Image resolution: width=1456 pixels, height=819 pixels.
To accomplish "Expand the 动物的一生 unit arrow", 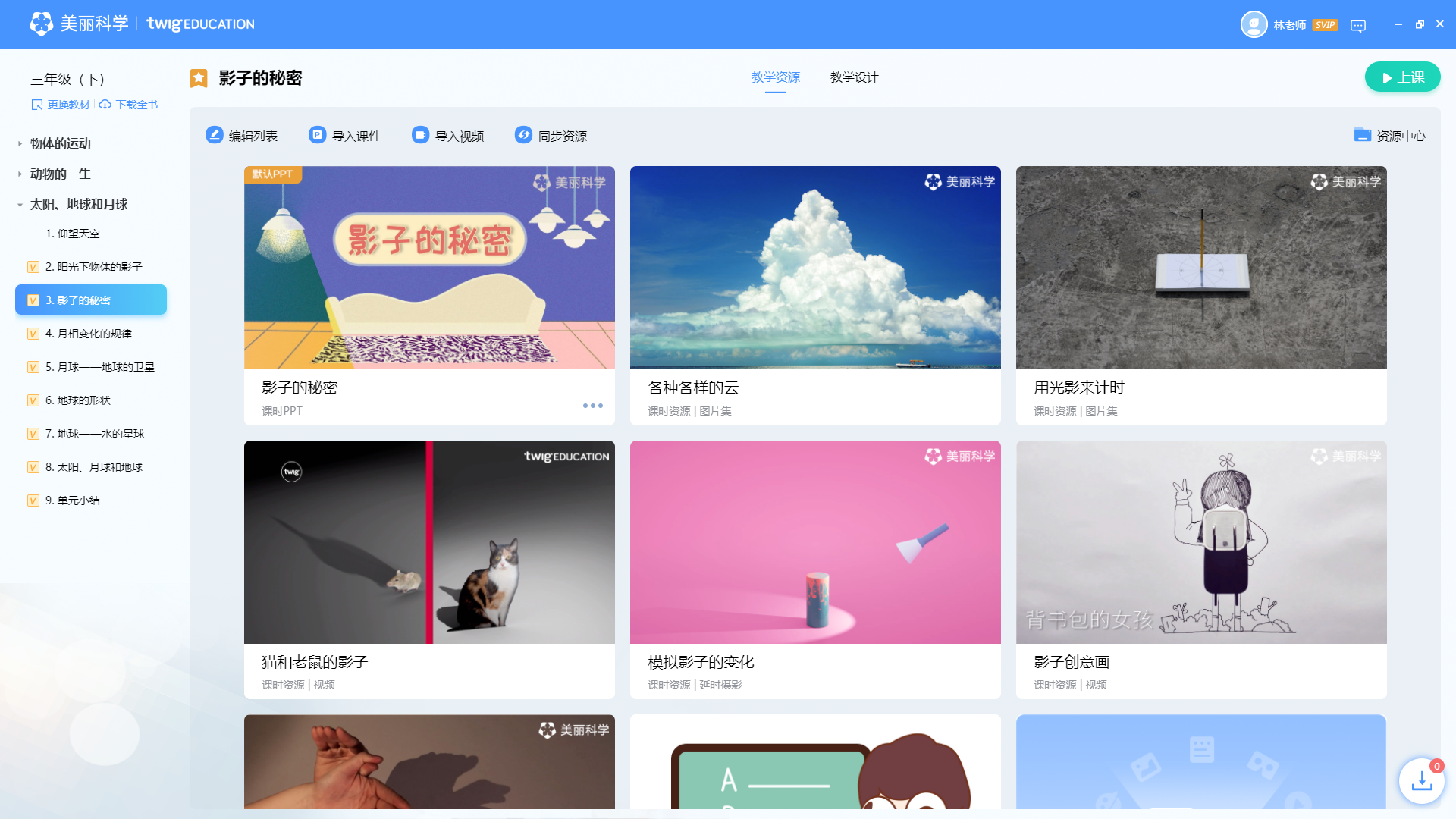I will tap(20, 174).
